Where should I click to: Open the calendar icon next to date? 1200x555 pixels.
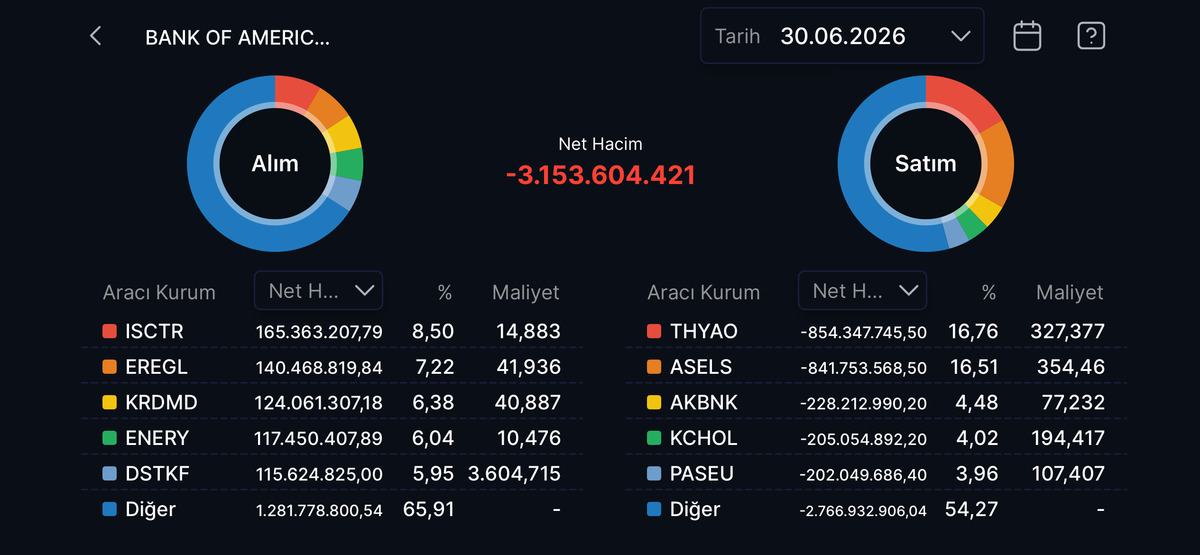click(x=1027, y=36)
